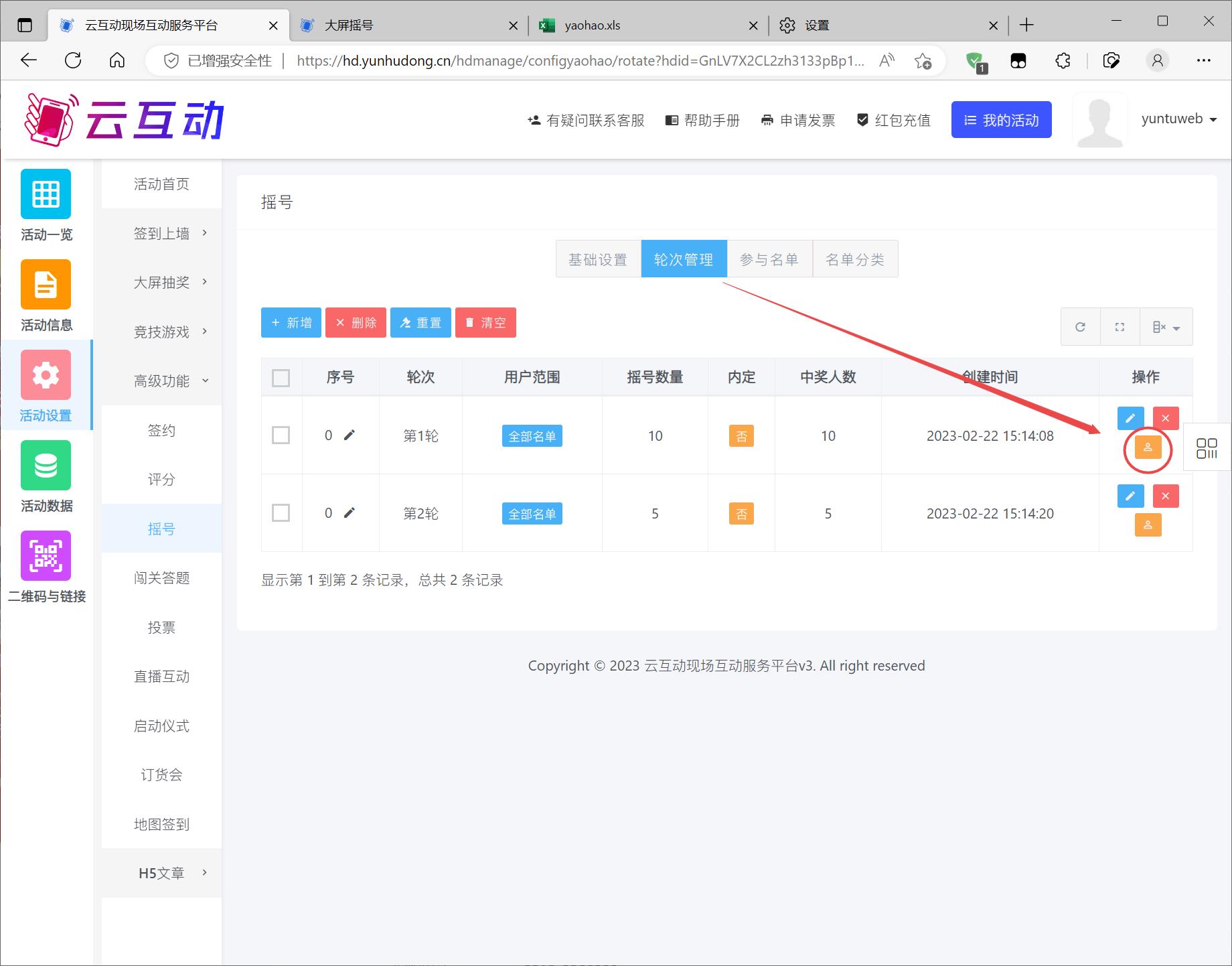Screen dimensions: 1232x966
Task: Check the checkbox for the 第2轮 row
Action: (x=281, y=513)
